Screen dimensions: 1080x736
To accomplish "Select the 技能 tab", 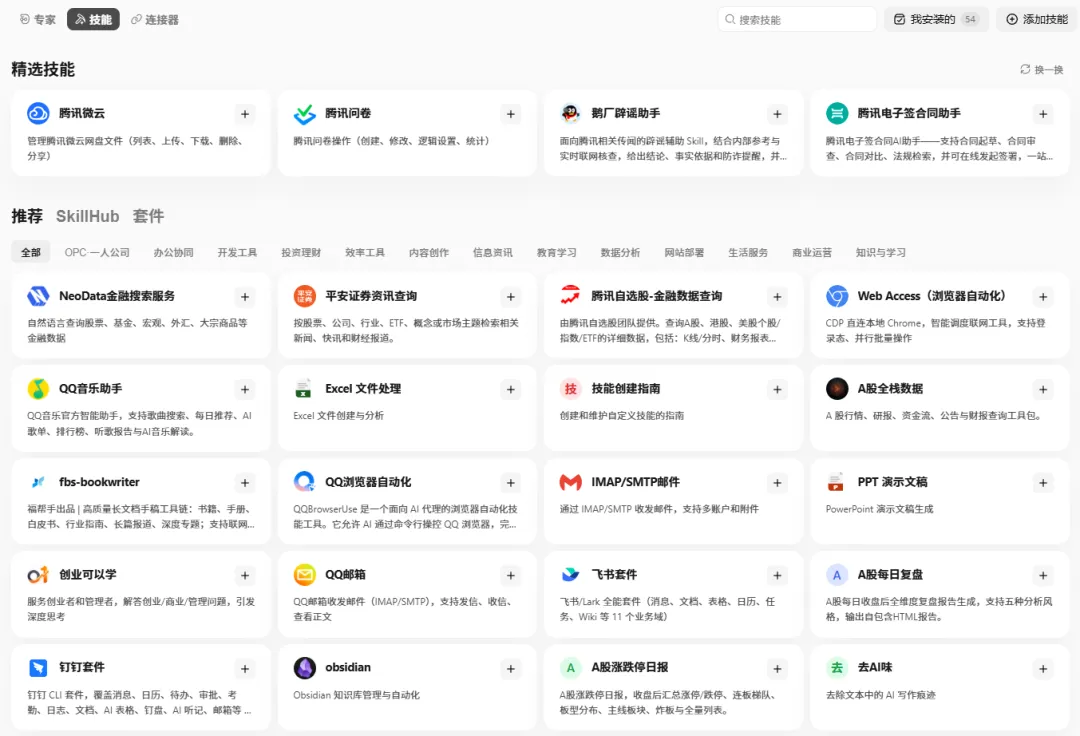I will click(x=93, y=19).
